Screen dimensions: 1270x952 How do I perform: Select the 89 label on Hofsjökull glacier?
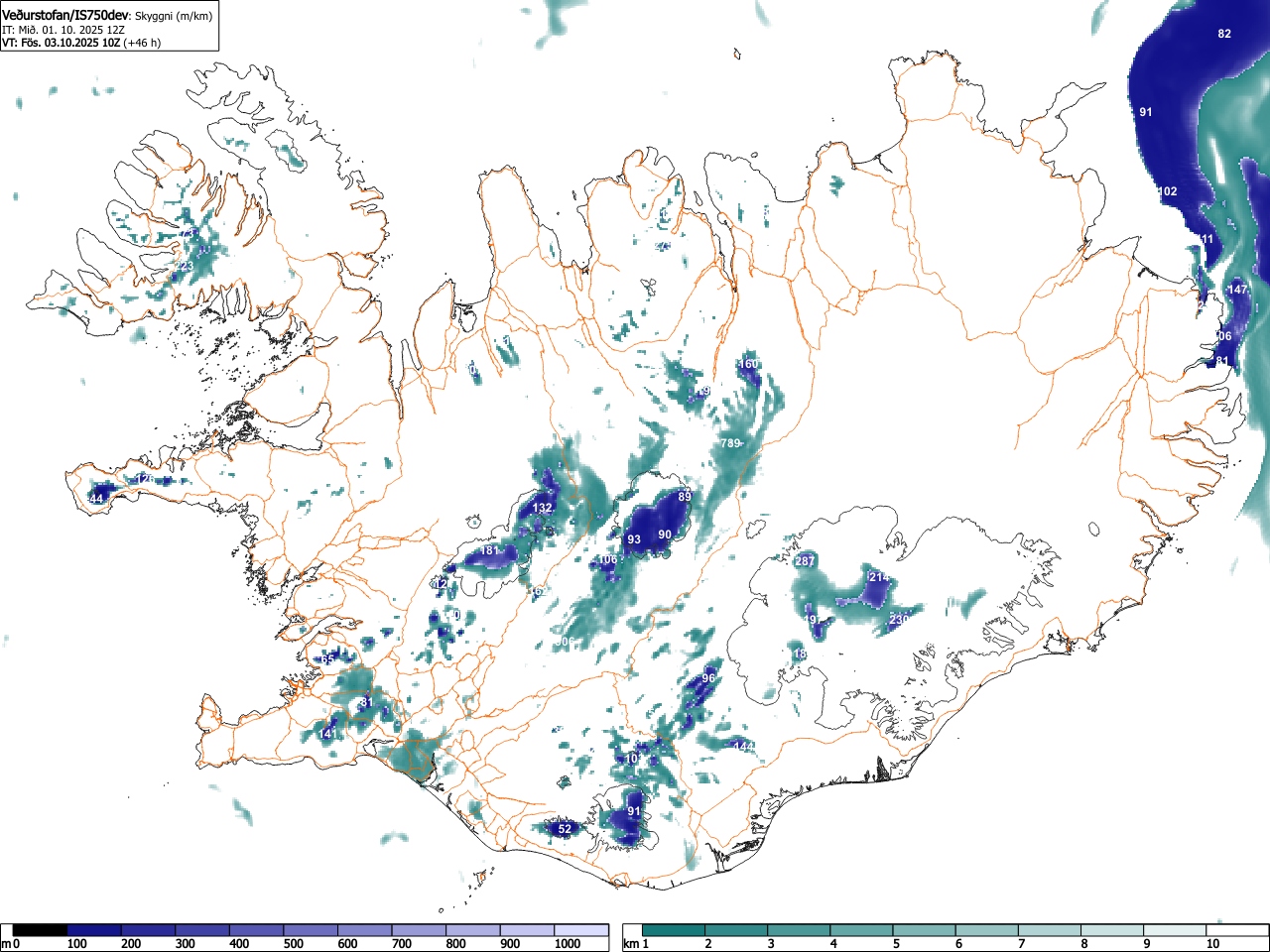pos(685,497)
